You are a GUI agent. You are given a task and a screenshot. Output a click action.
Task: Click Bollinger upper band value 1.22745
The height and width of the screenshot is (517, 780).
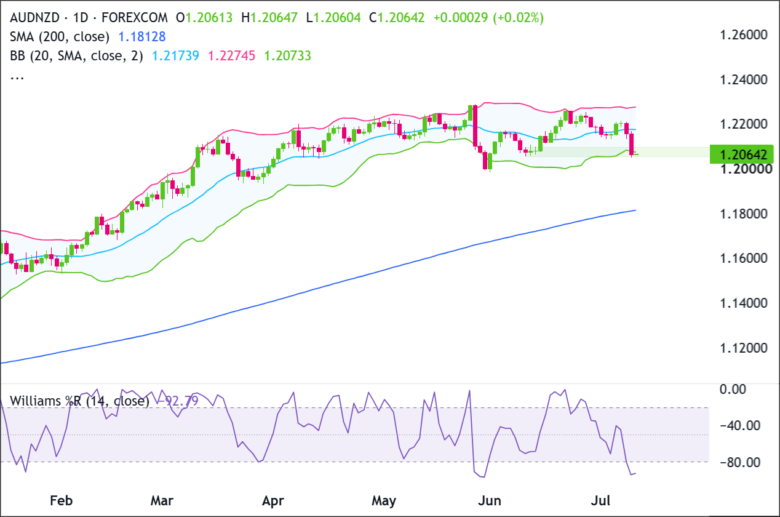click(231, 56)
